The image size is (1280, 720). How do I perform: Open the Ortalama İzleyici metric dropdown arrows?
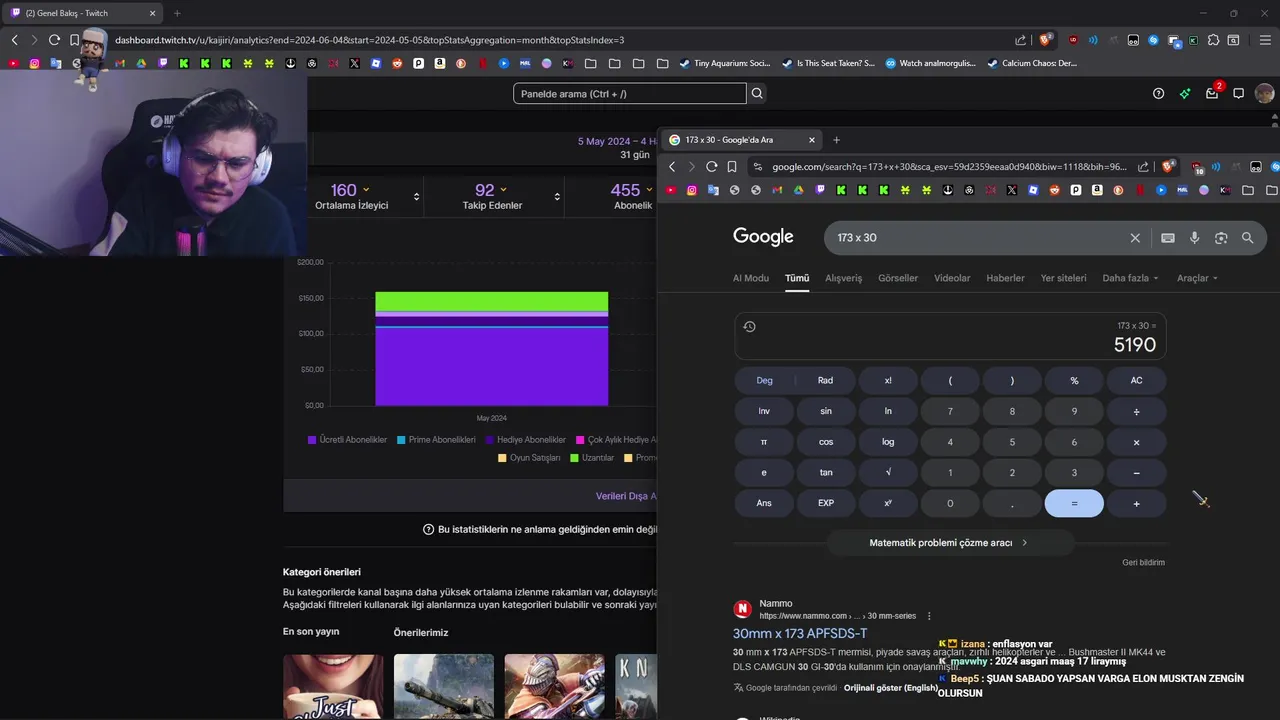point(416,197)
